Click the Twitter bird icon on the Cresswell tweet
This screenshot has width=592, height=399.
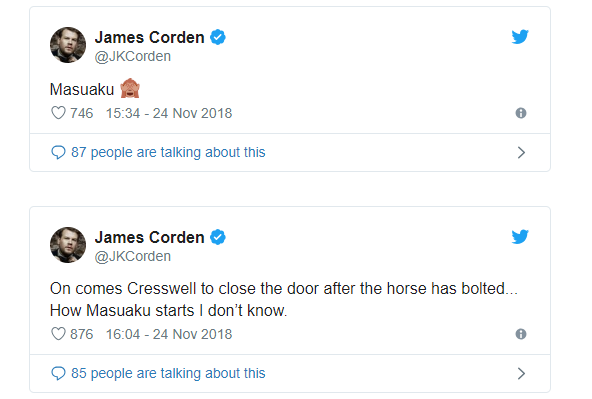coord(520,237)
